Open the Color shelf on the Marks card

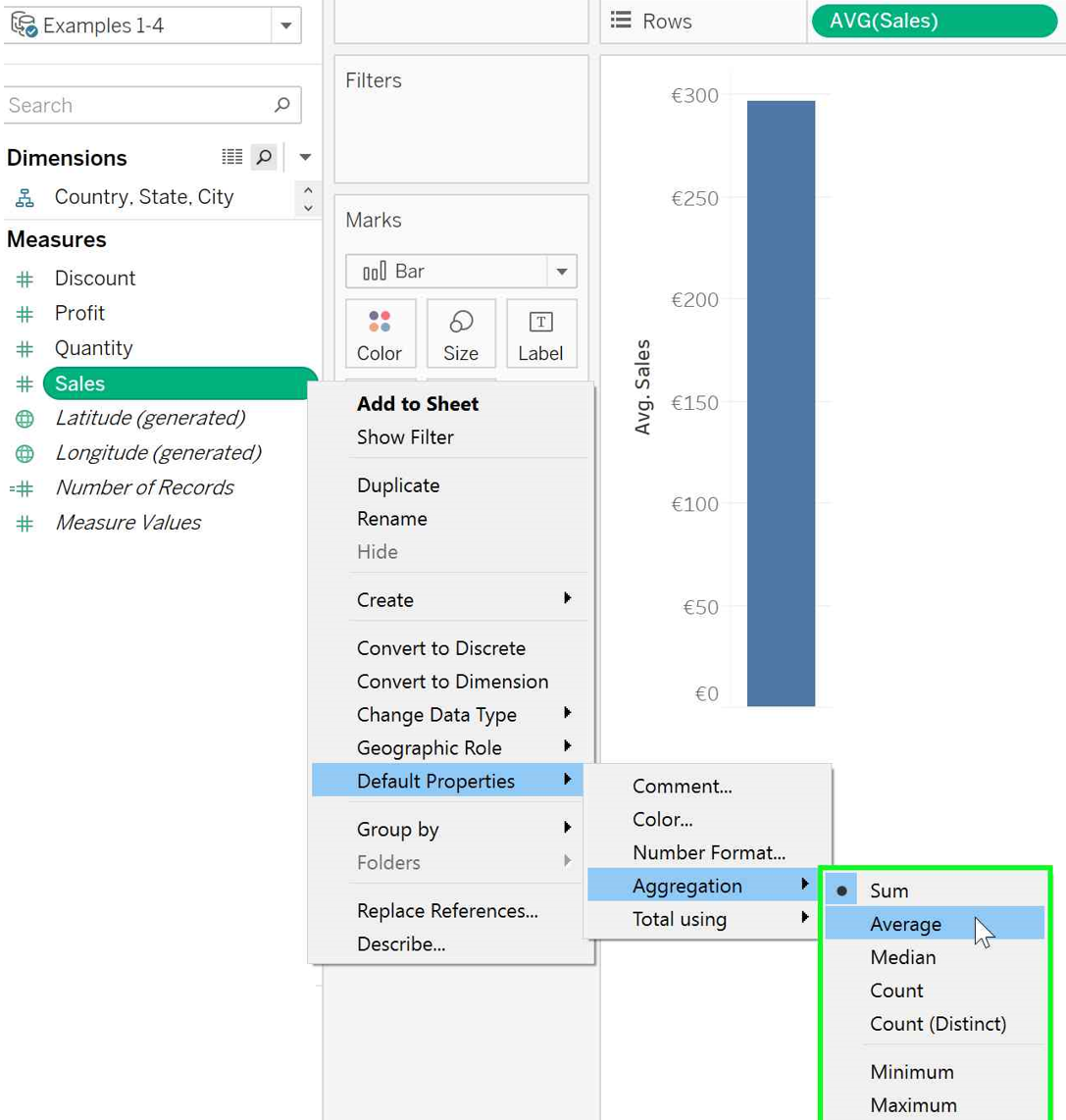pyautogui.click(x=381, y=333)
